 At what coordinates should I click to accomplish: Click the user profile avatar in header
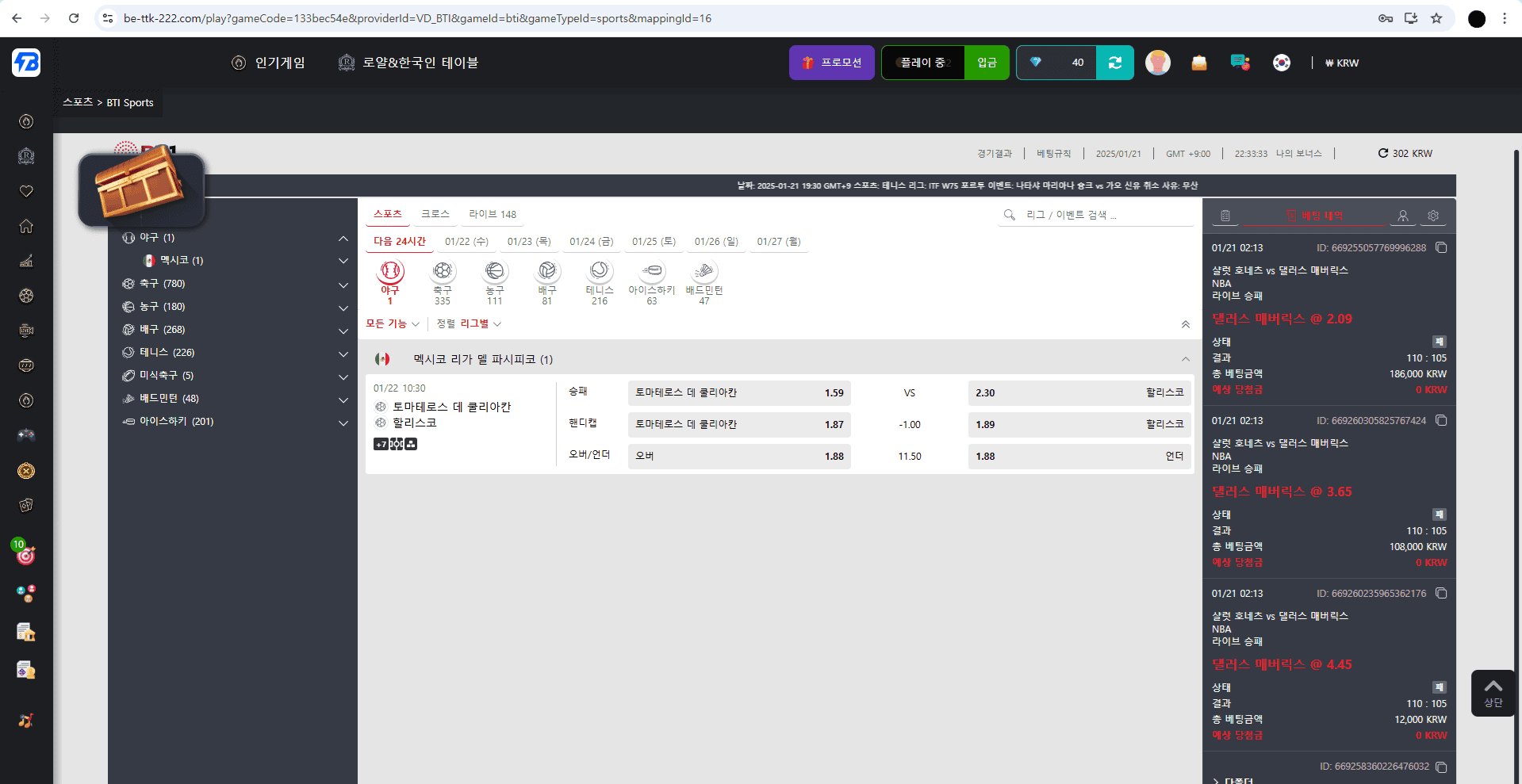pos(1157,63)
